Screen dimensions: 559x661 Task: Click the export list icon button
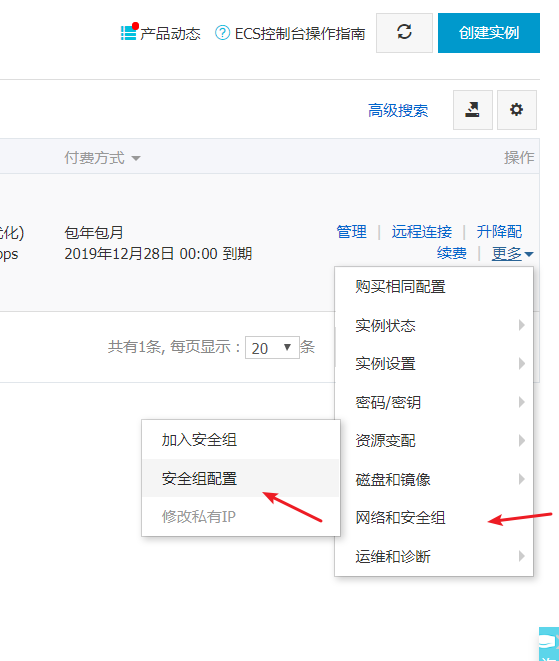pyautogui.click(x=473, y=110)
